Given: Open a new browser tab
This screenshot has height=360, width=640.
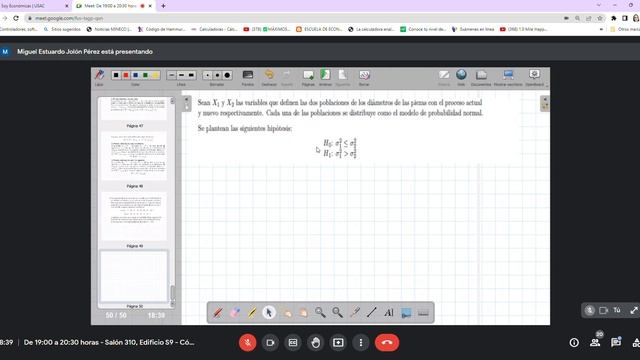Looking at the screenshot, I should tap(163, 6).
